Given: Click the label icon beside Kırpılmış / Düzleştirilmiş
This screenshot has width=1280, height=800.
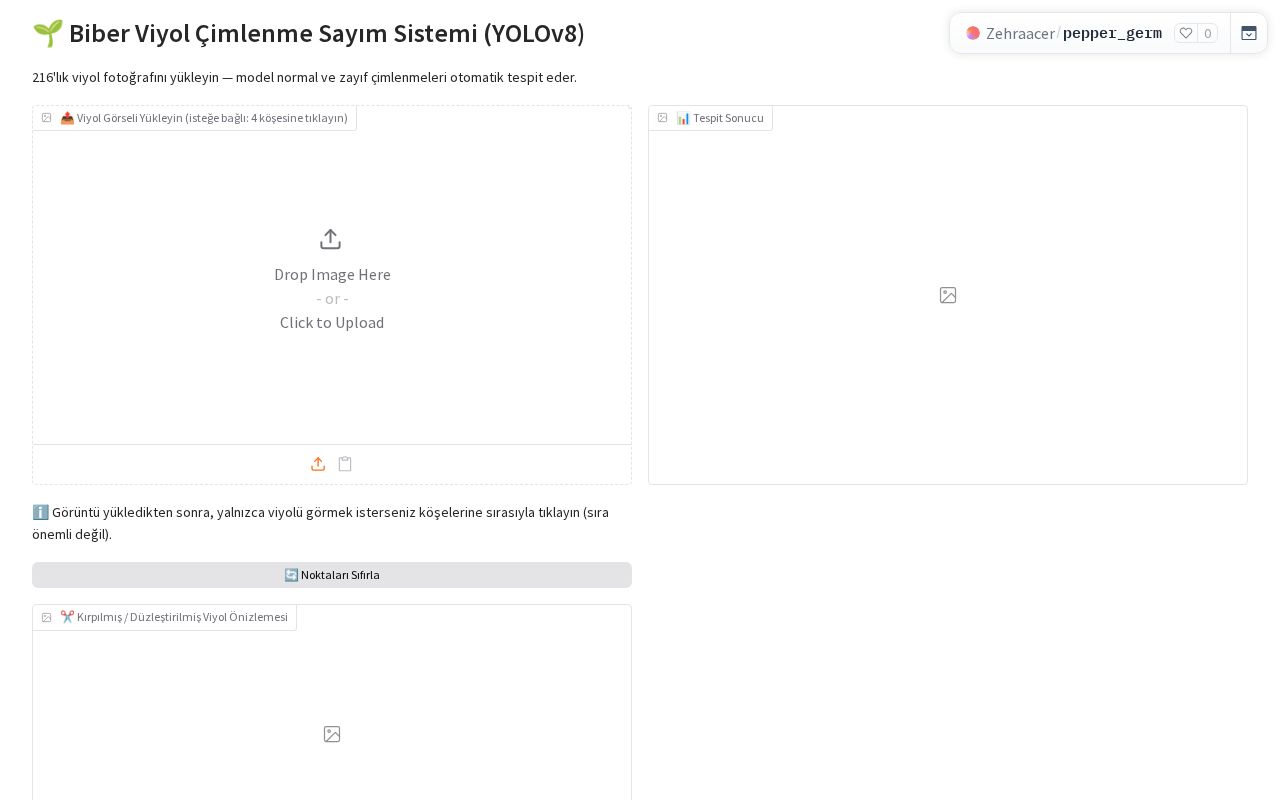Looking at the screenshot, I should click(x=46, y=617).
